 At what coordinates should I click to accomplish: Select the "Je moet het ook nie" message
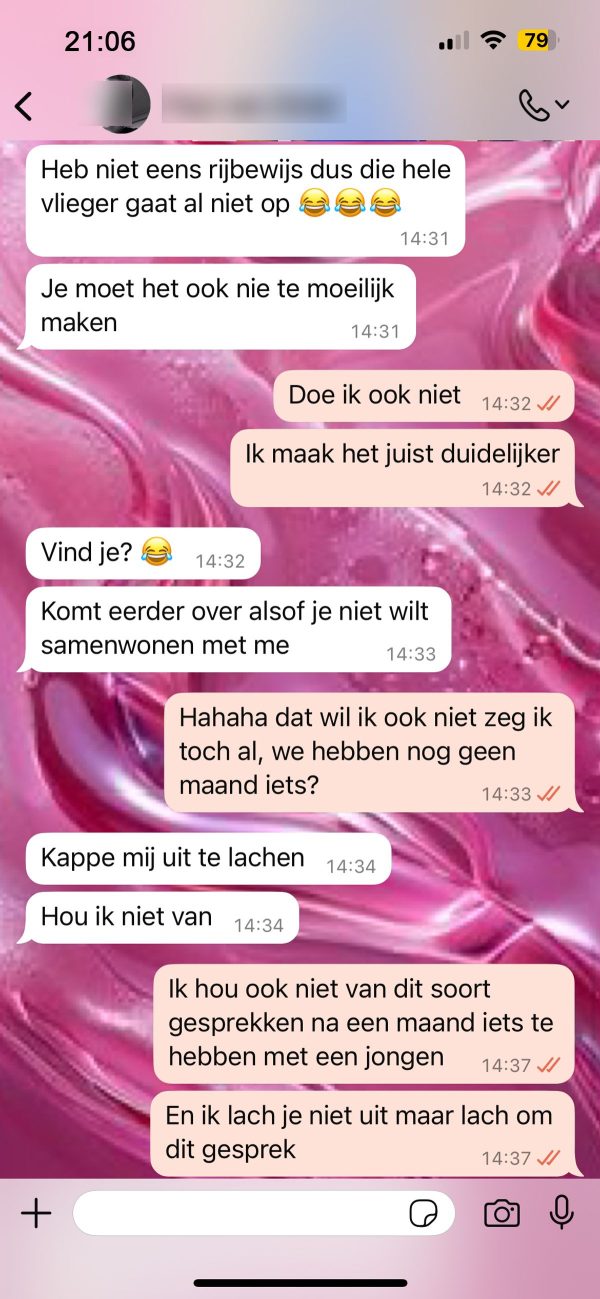220,306
